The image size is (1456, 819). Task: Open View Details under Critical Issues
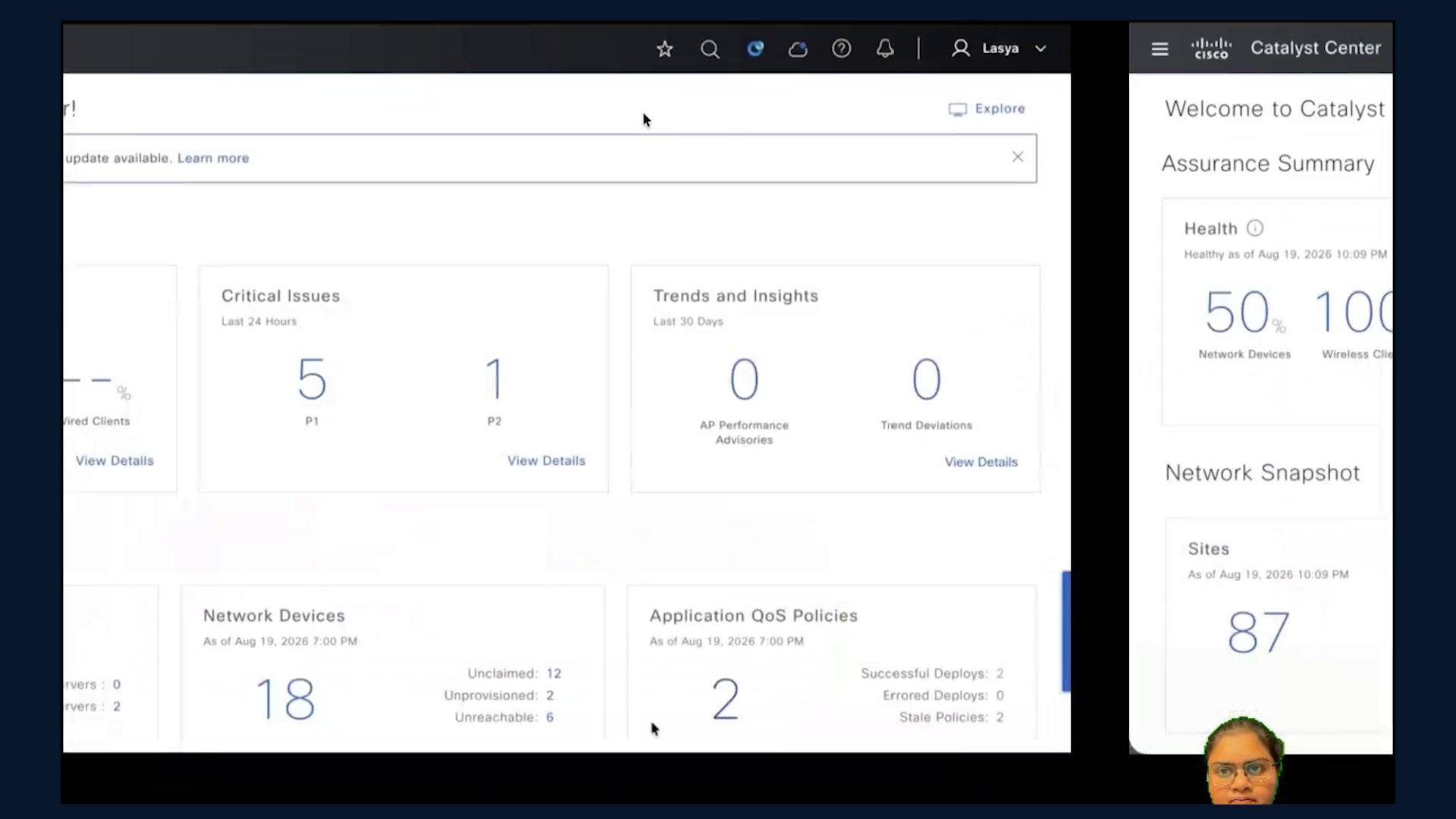coord(546,460)
